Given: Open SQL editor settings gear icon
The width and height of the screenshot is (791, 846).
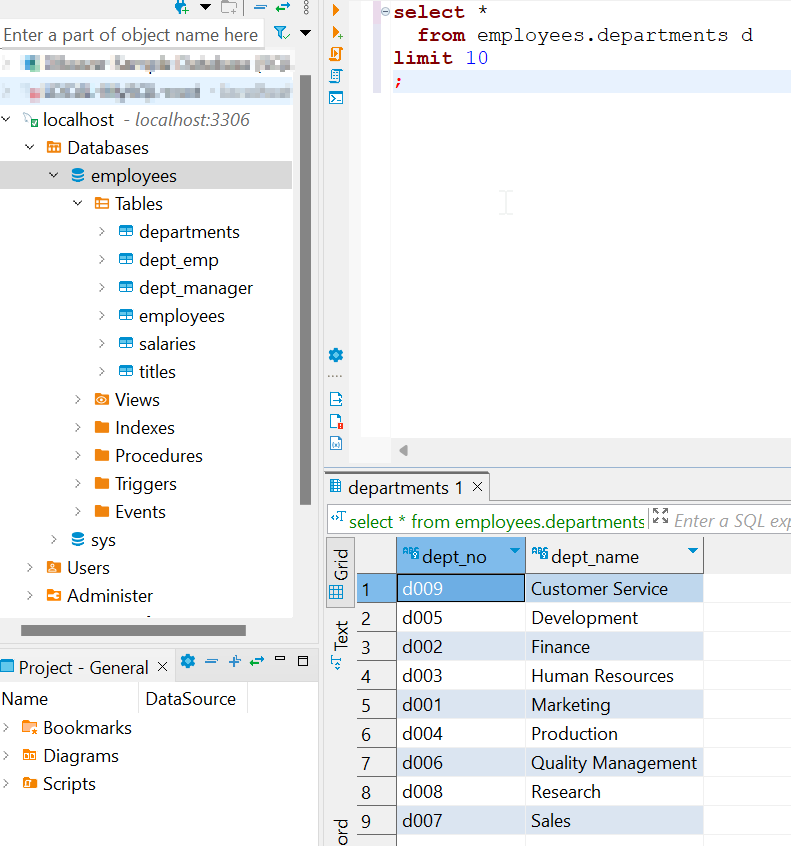Looking at the screenshot, I should pyautogui.click(x=336, y=355).
